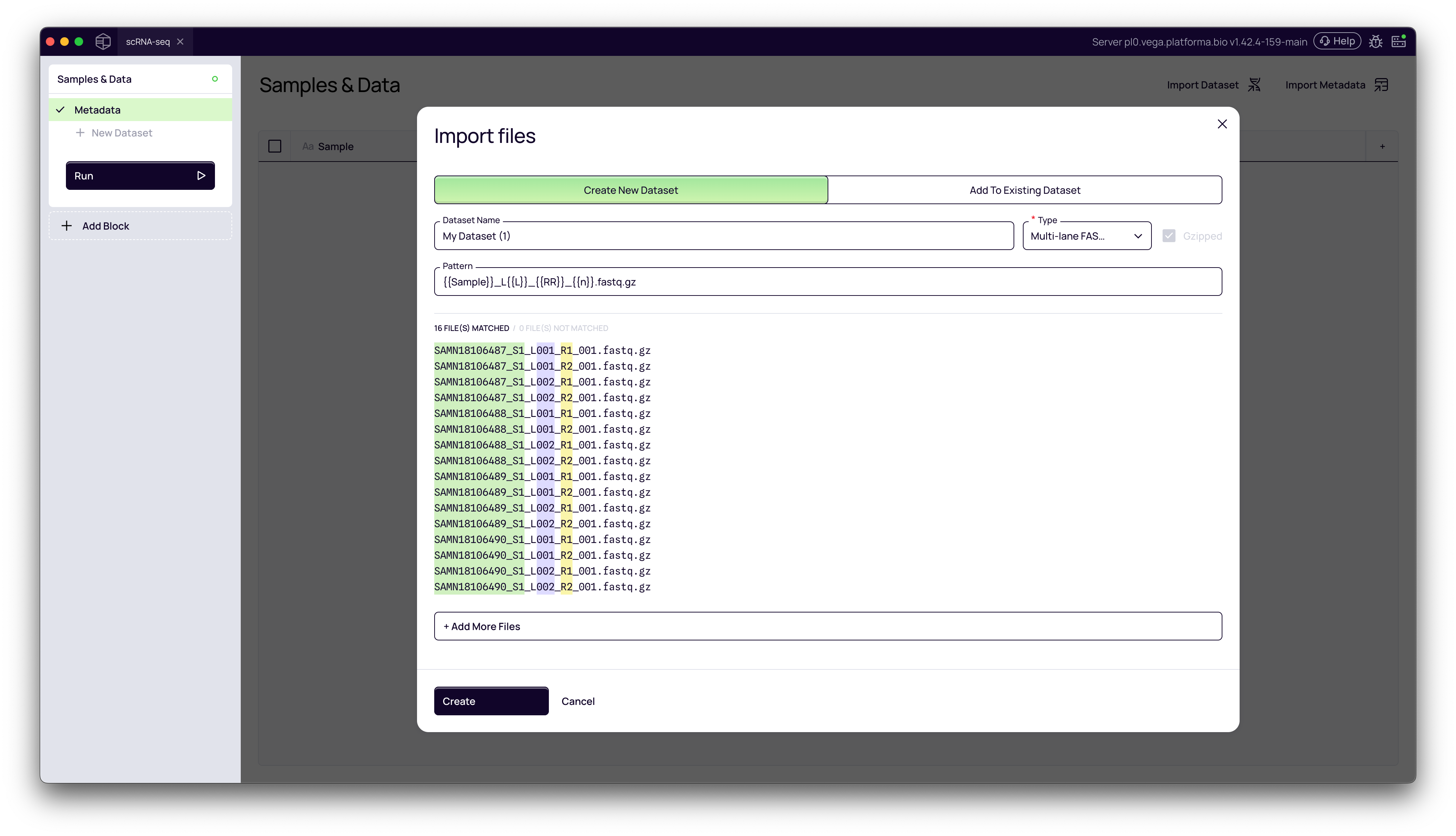
Task: Click inside the Dataset Name field
Action: [x=723, y=235]
